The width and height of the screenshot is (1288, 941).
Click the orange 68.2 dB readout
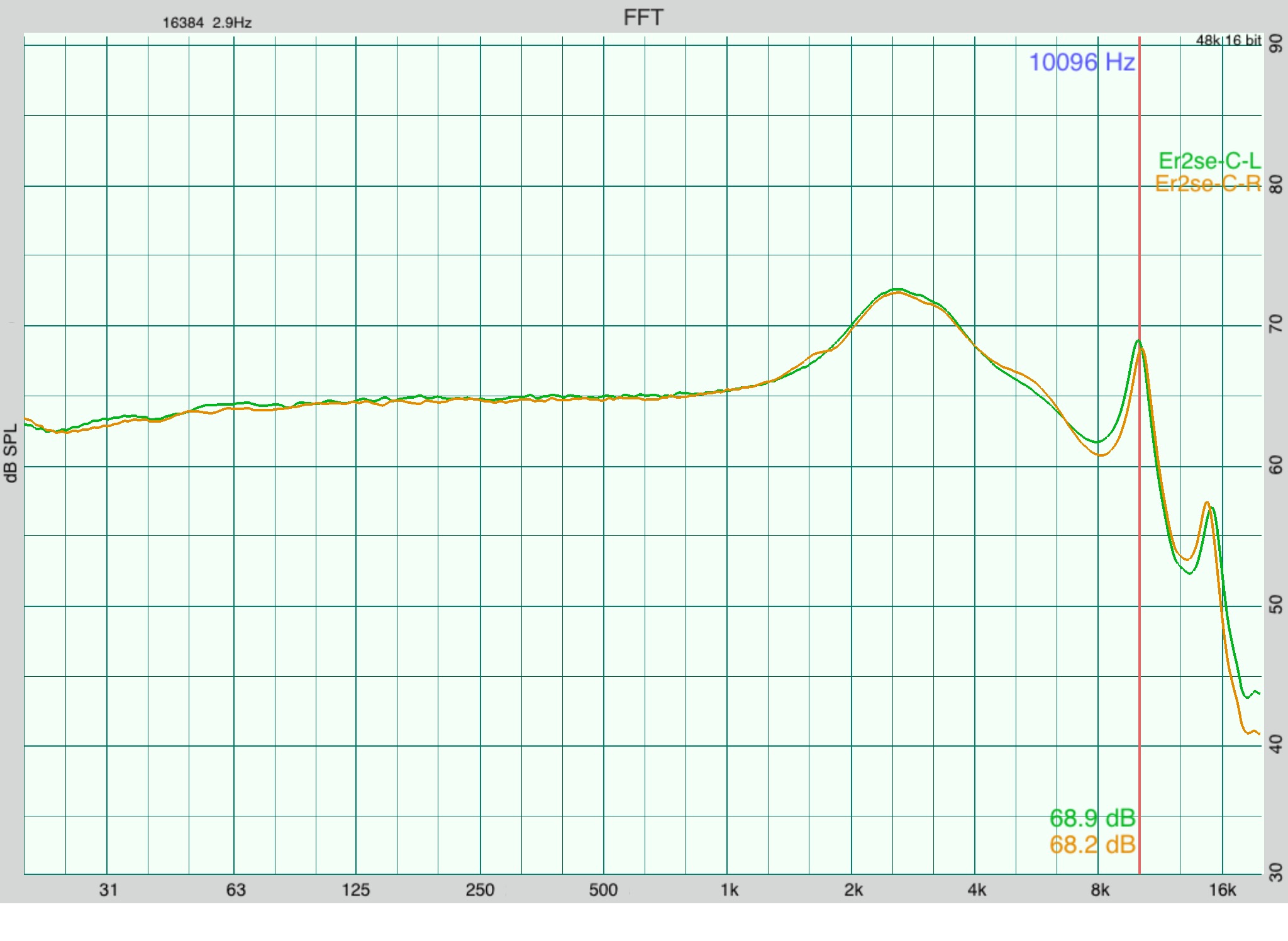coord(1092,844)
